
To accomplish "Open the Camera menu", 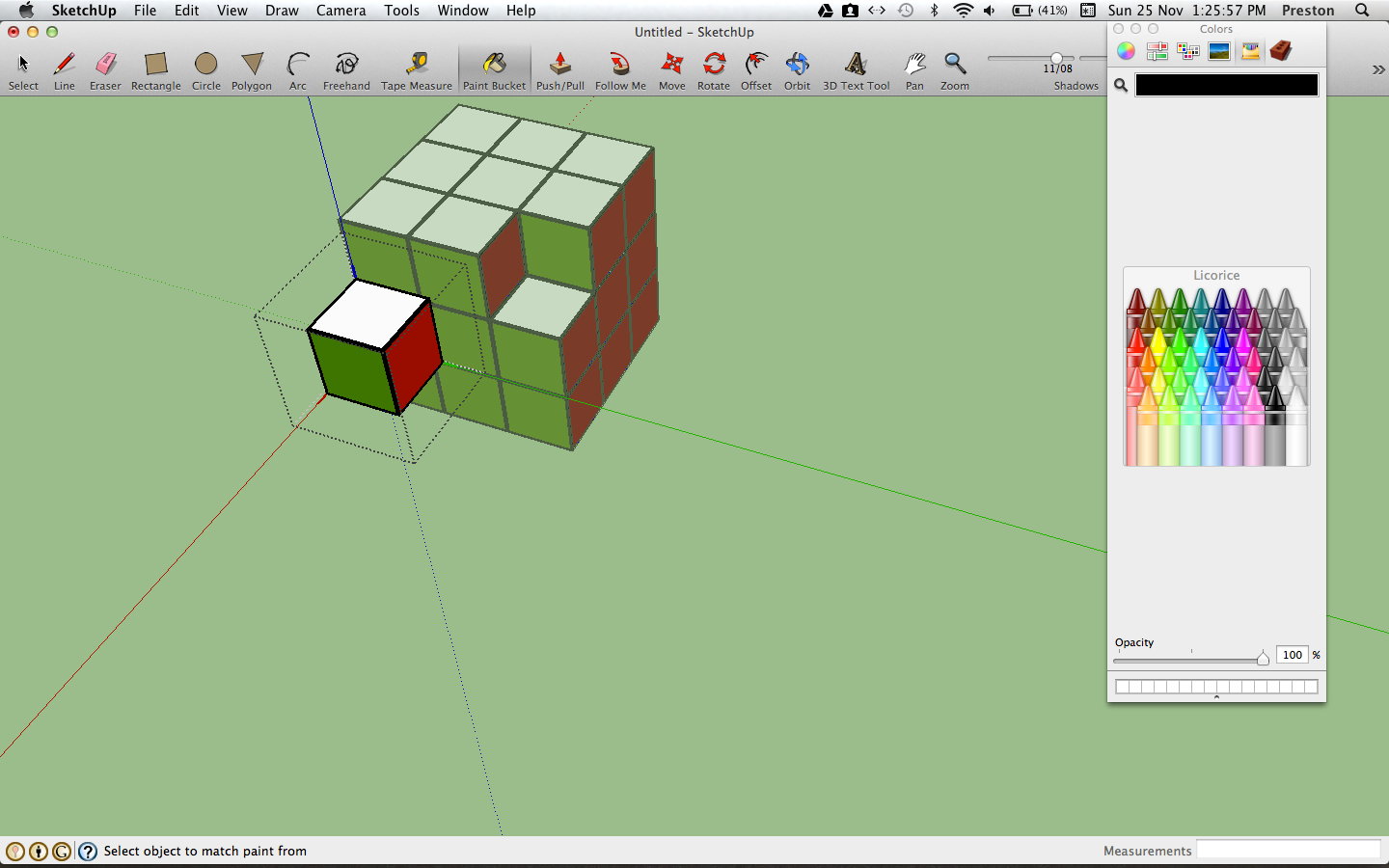I will 340,11.
